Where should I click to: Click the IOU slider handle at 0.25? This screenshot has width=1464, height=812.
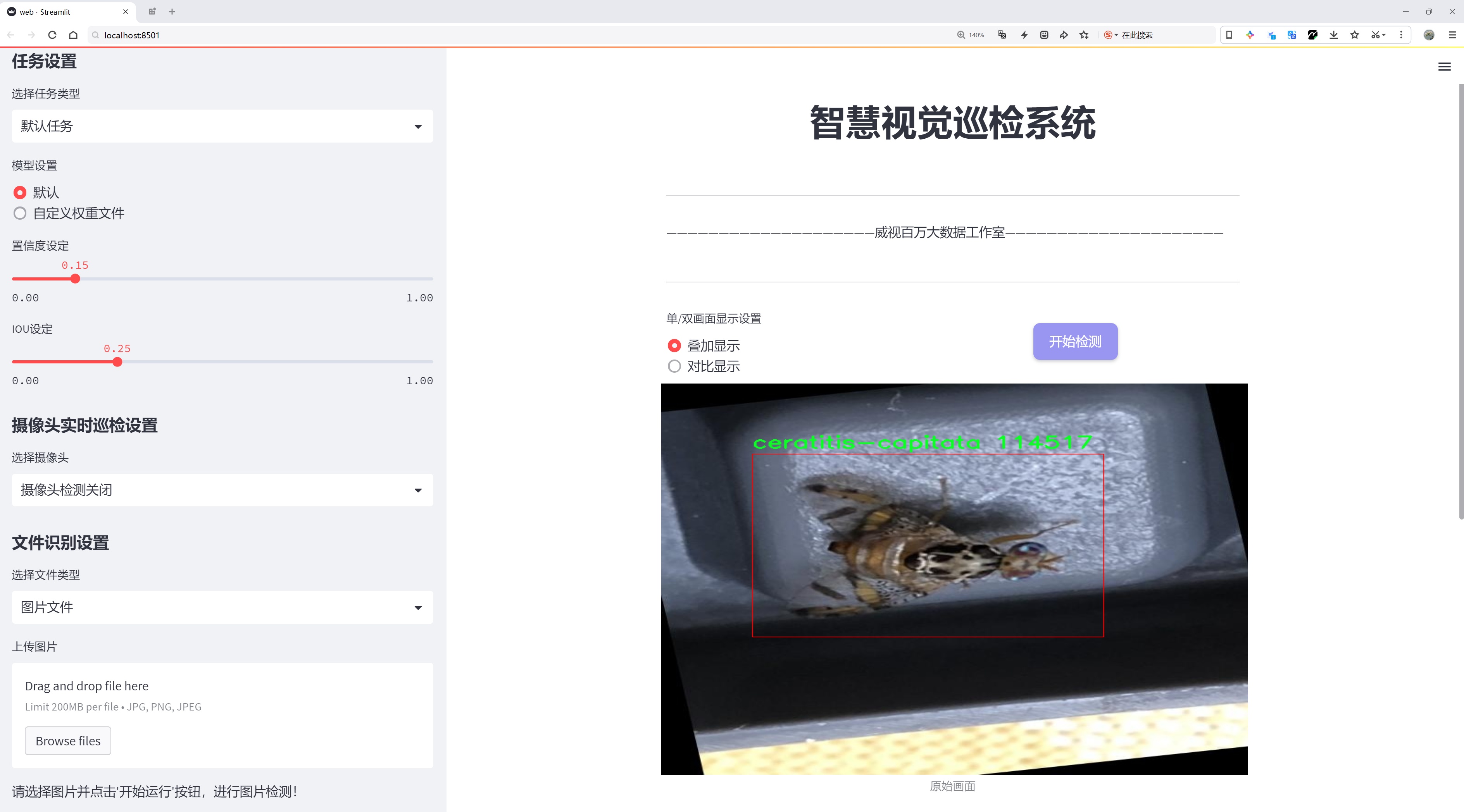coord(117,362)
